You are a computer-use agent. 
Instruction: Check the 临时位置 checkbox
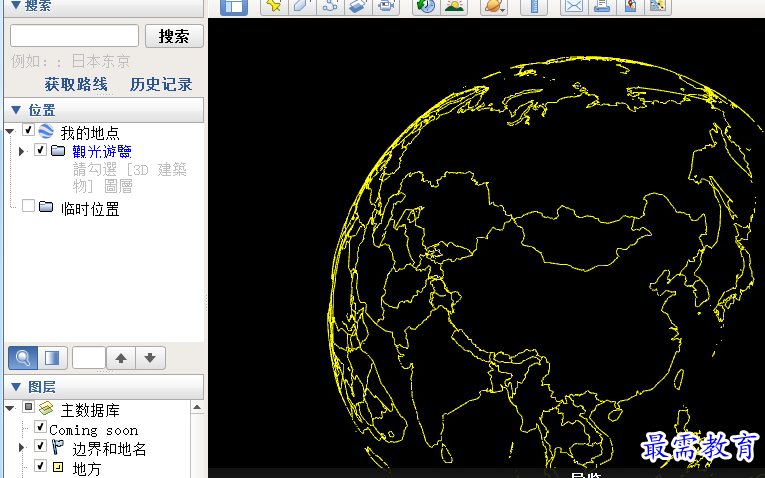(28, 206)
